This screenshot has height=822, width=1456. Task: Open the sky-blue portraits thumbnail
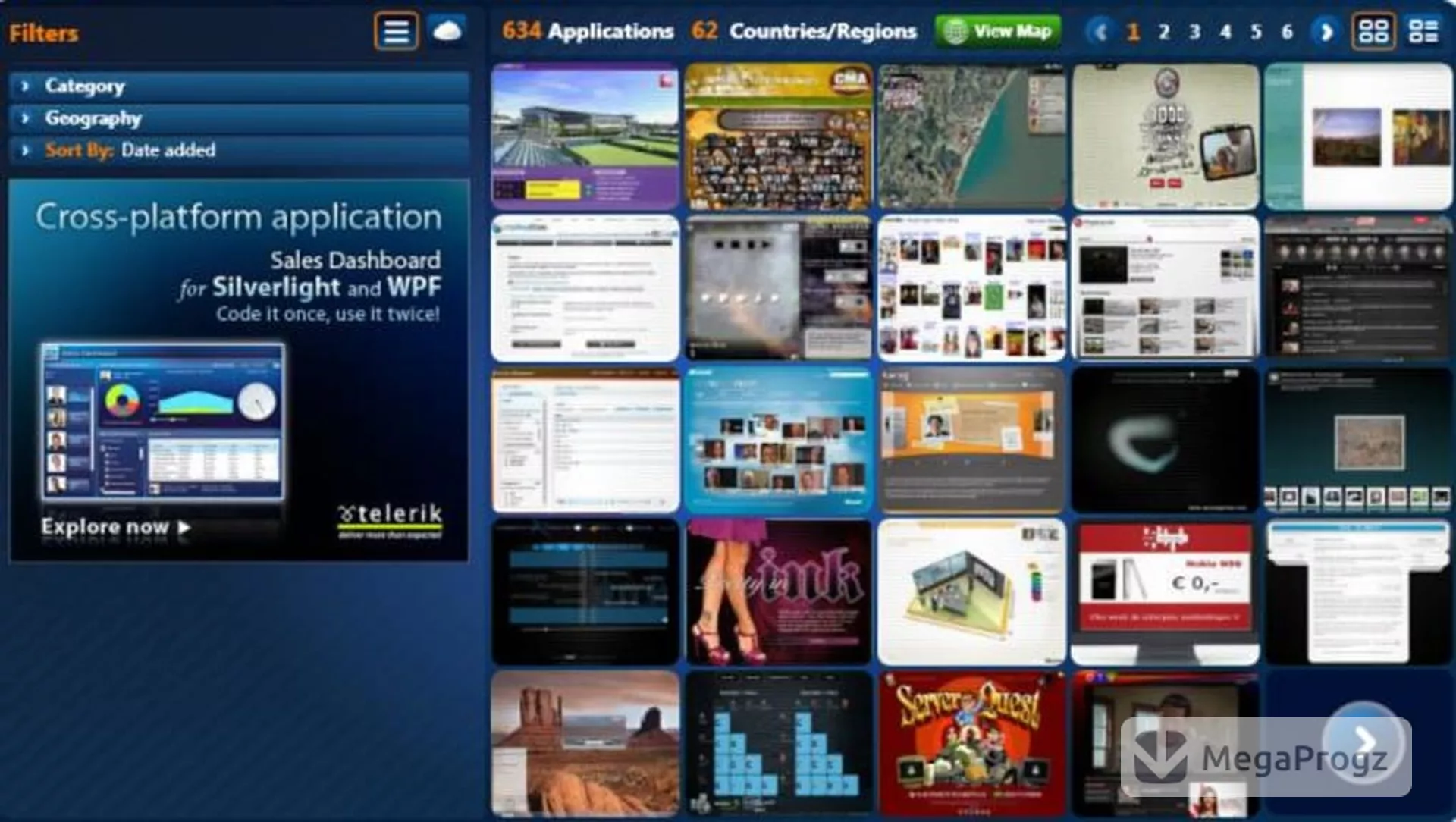click(x=779, y=441)
